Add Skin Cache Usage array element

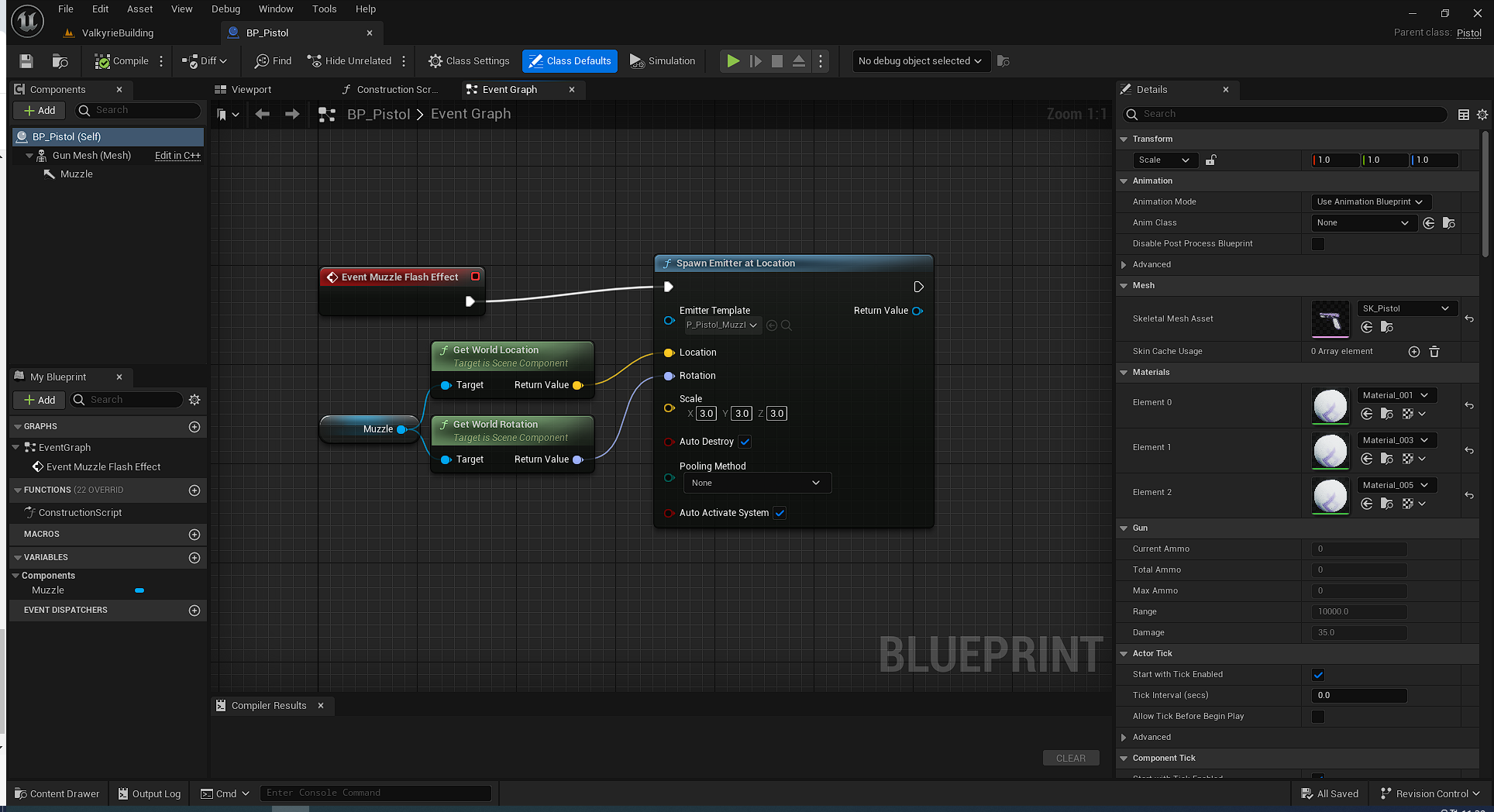pos(1414,352)
